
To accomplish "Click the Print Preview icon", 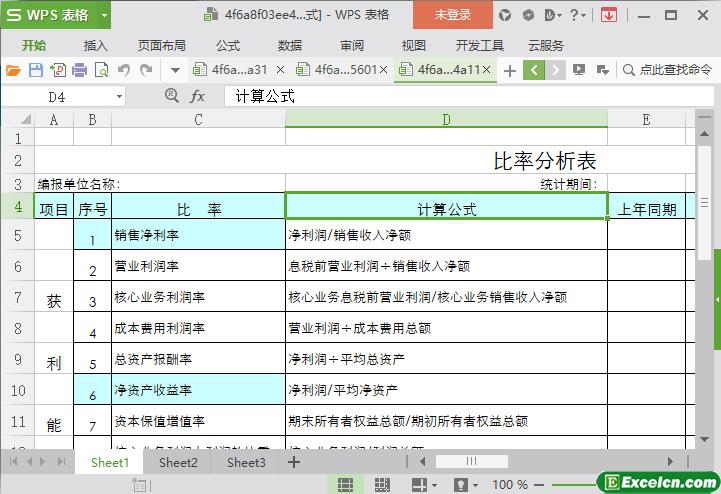I will (x=101, y=70).
